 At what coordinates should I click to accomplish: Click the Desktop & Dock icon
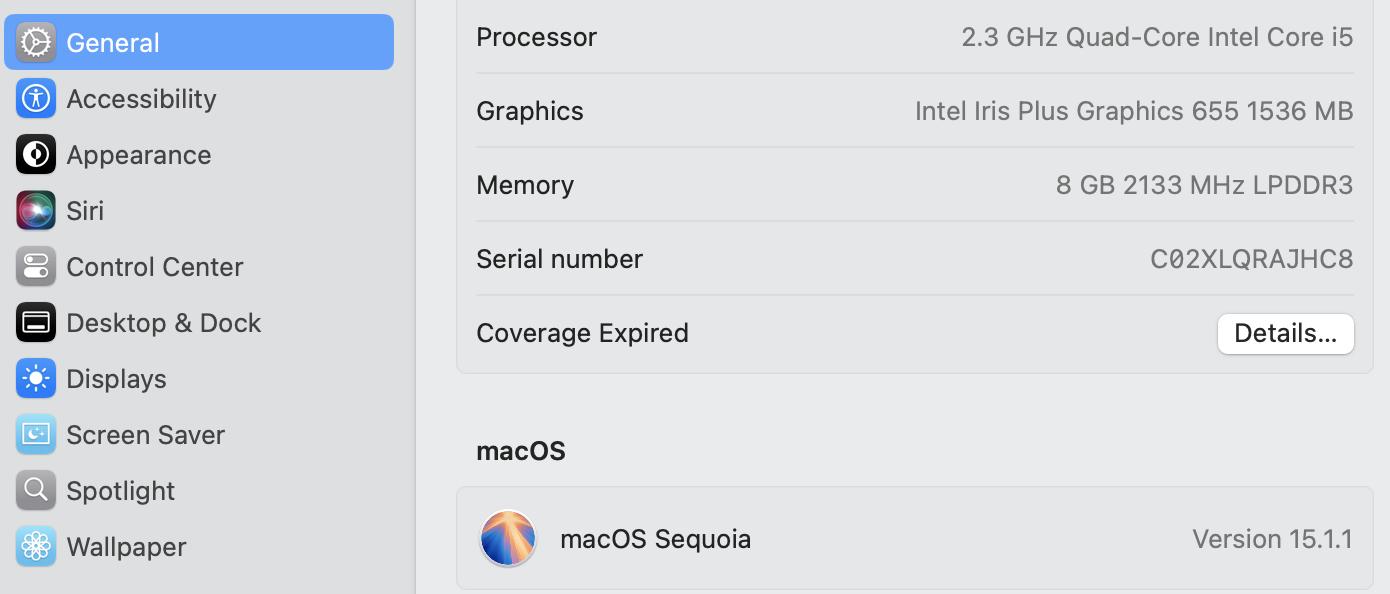click(36, 323)
